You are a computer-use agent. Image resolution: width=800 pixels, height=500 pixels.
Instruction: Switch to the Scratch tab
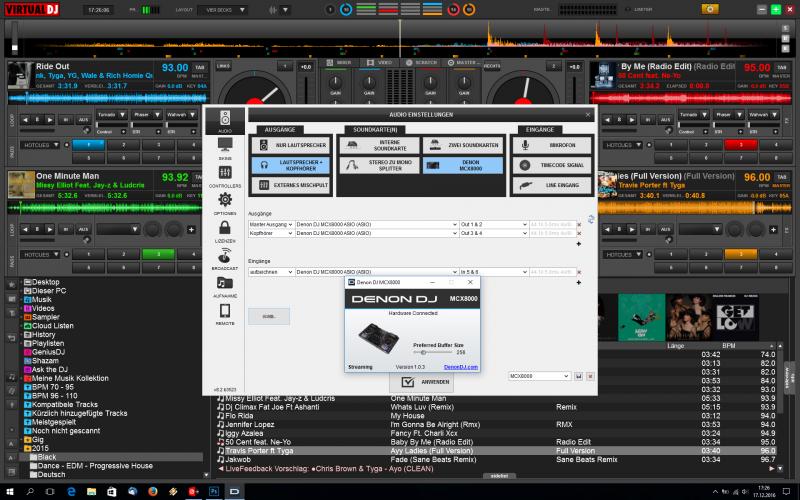point(422,62)
